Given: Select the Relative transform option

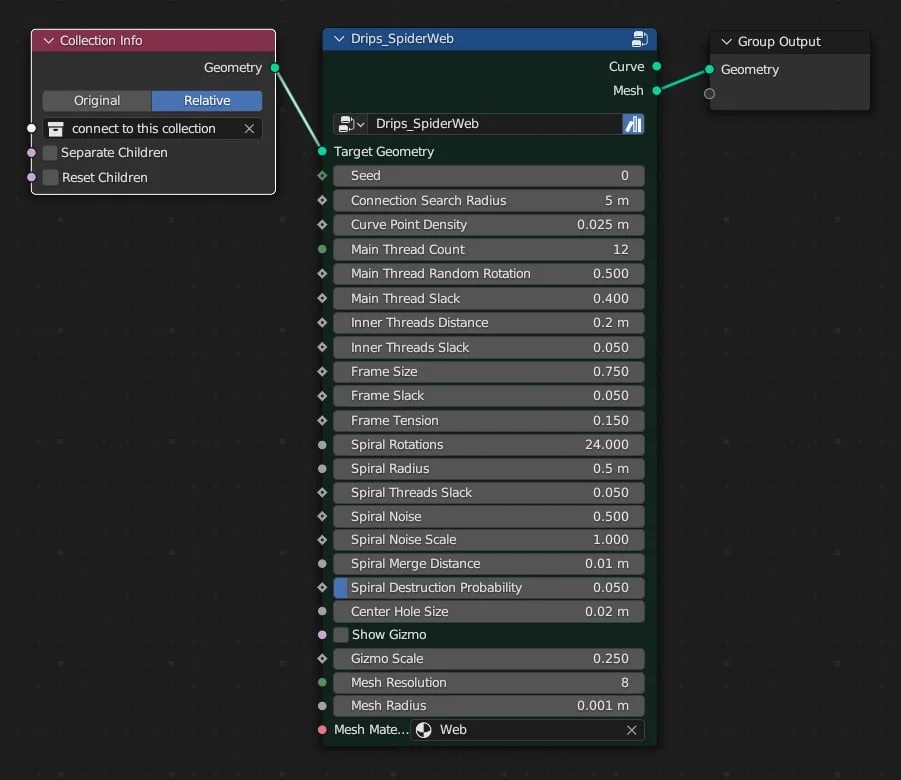Looking at the screenshot, I should pyautogui.click(x=206, y=100).
